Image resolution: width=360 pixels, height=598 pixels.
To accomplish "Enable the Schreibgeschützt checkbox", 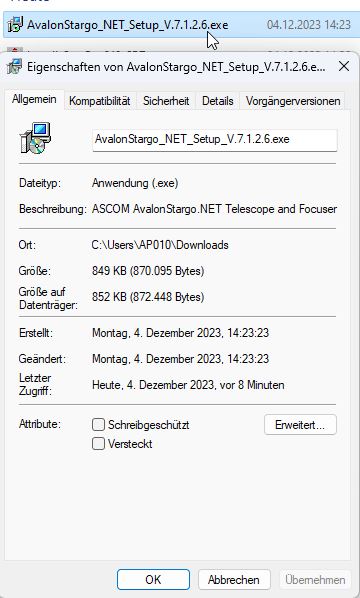I will [x=98, y=424].
